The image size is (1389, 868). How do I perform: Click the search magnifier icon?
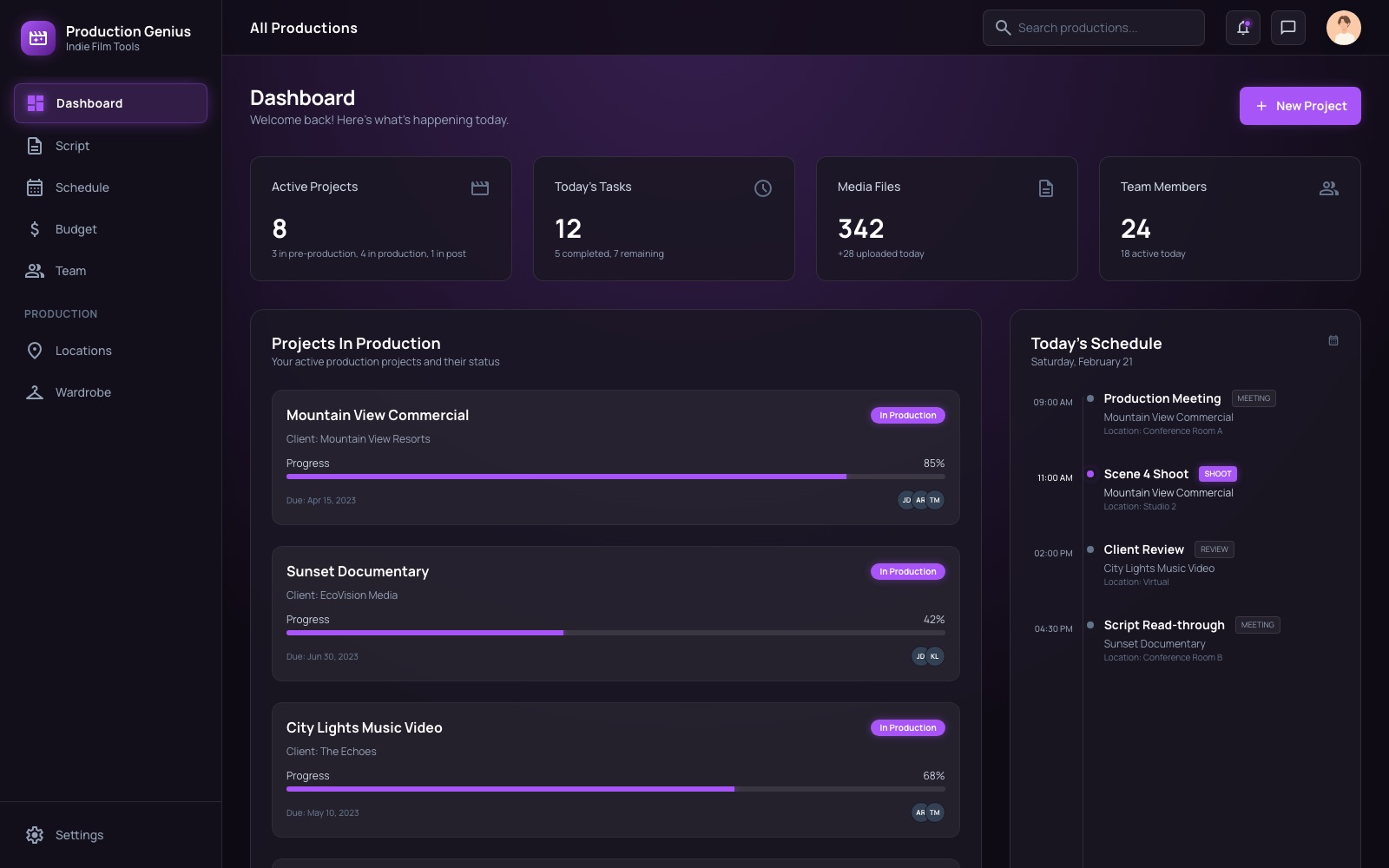pyautogui.click(x=1003, y=28)
